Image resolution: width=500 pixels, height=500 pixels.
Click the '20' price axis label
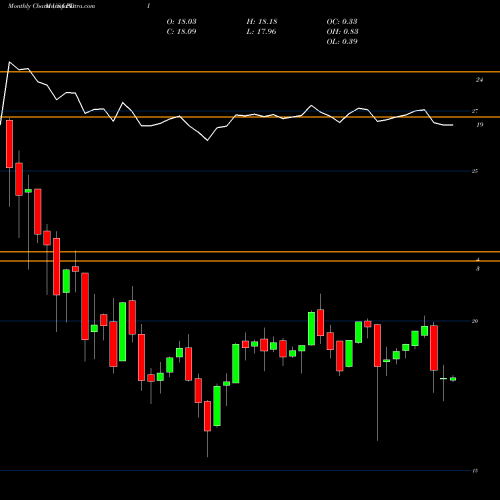click(x=475, y=321)
